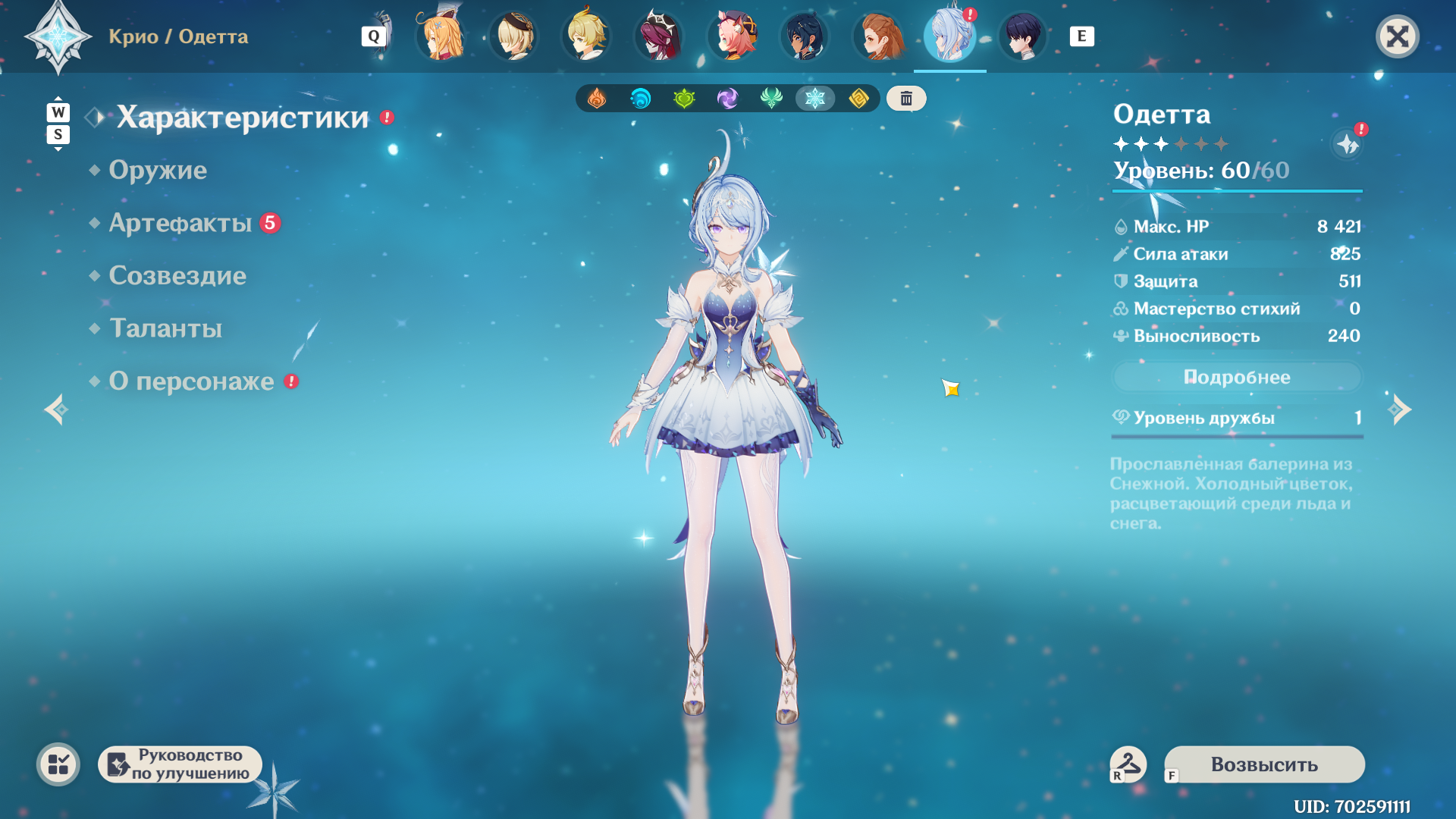Click the Одетта character name heading
1456x819 pixels.
coord(1162,115)
